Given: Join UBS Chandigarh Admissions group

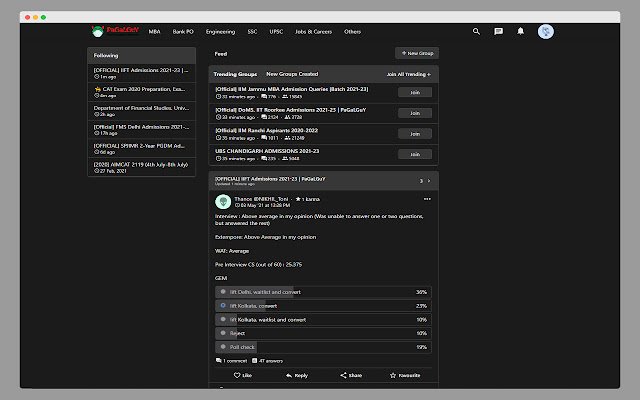Looking at the screenshot, I should click(415, 154).
